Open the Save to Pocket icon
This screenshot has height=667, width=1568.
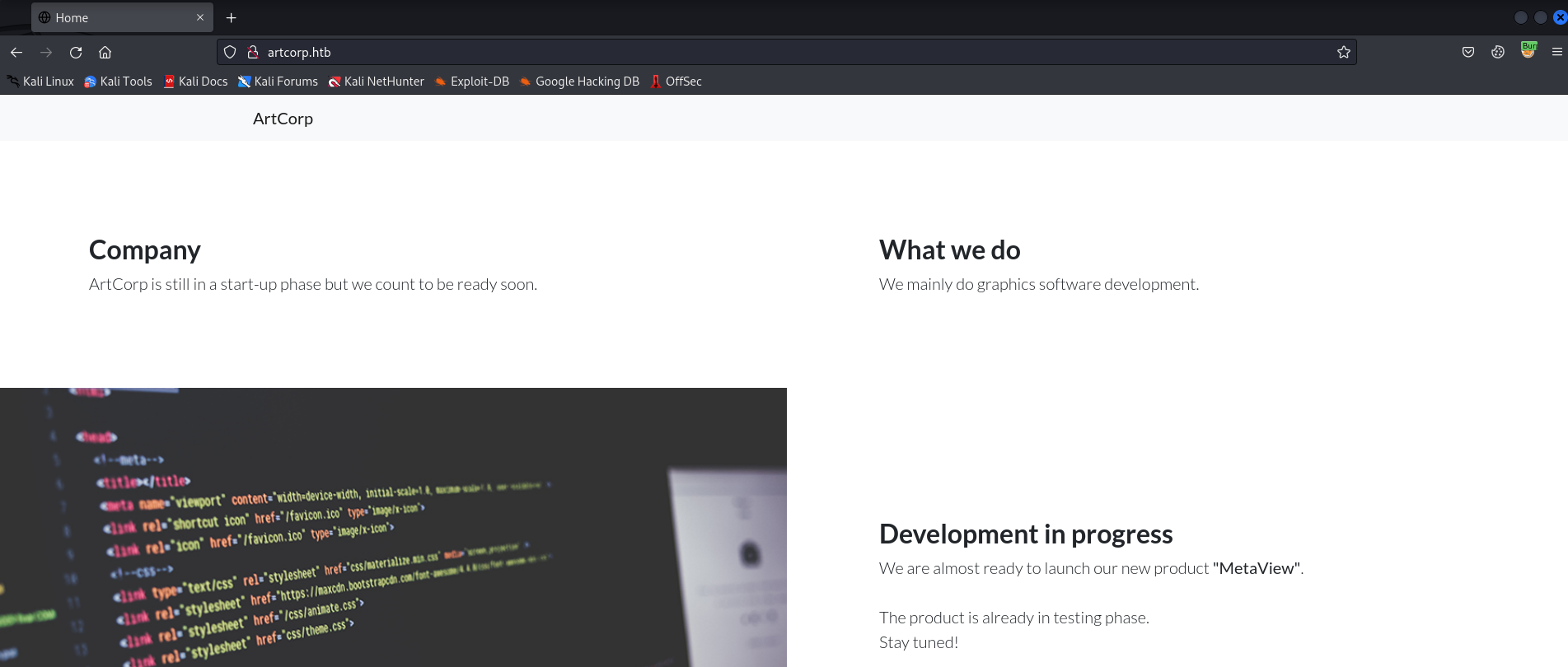pos(1468,53)
